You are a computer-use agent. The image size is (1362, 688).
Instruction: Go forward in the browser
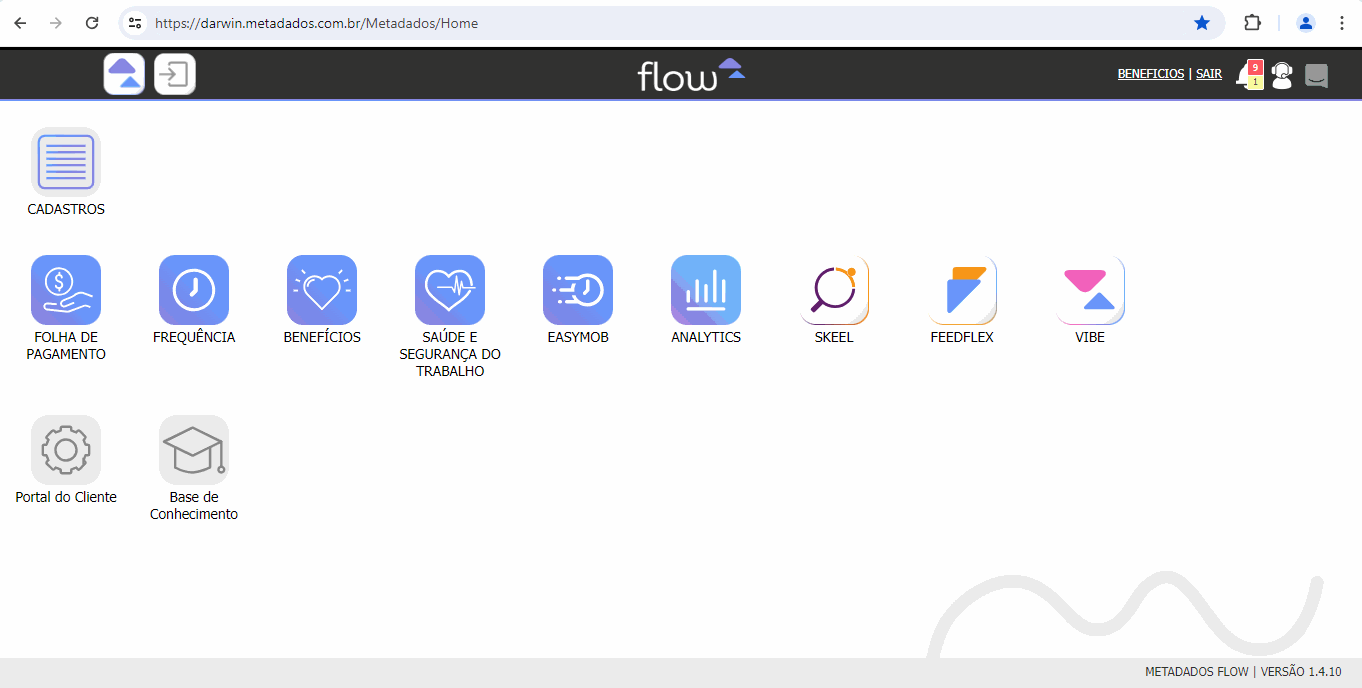click(x=56, y=23)
